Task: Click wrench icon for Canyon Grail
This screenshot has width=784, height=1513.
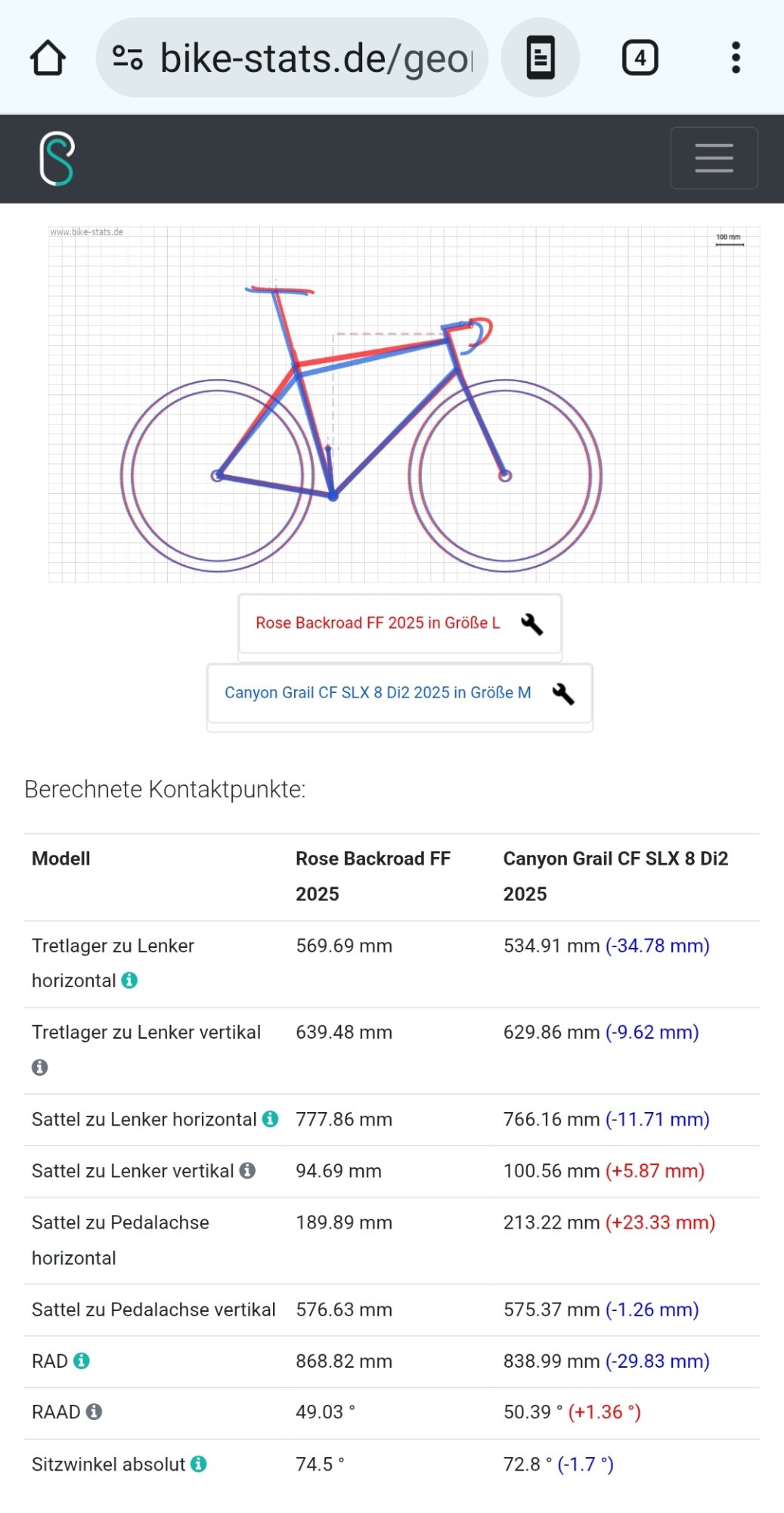Action: coord(563,694)
